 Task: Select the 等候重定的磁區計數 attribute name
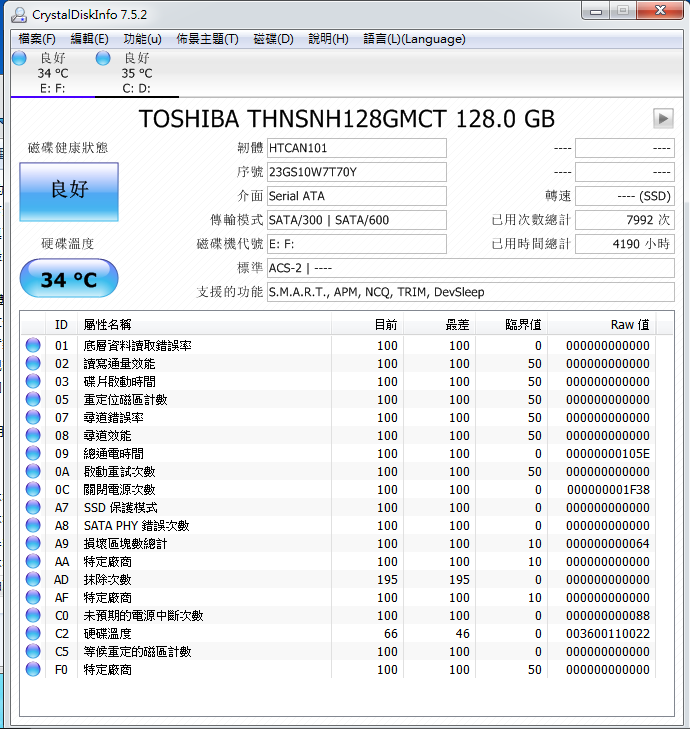(x=137, y=651)
